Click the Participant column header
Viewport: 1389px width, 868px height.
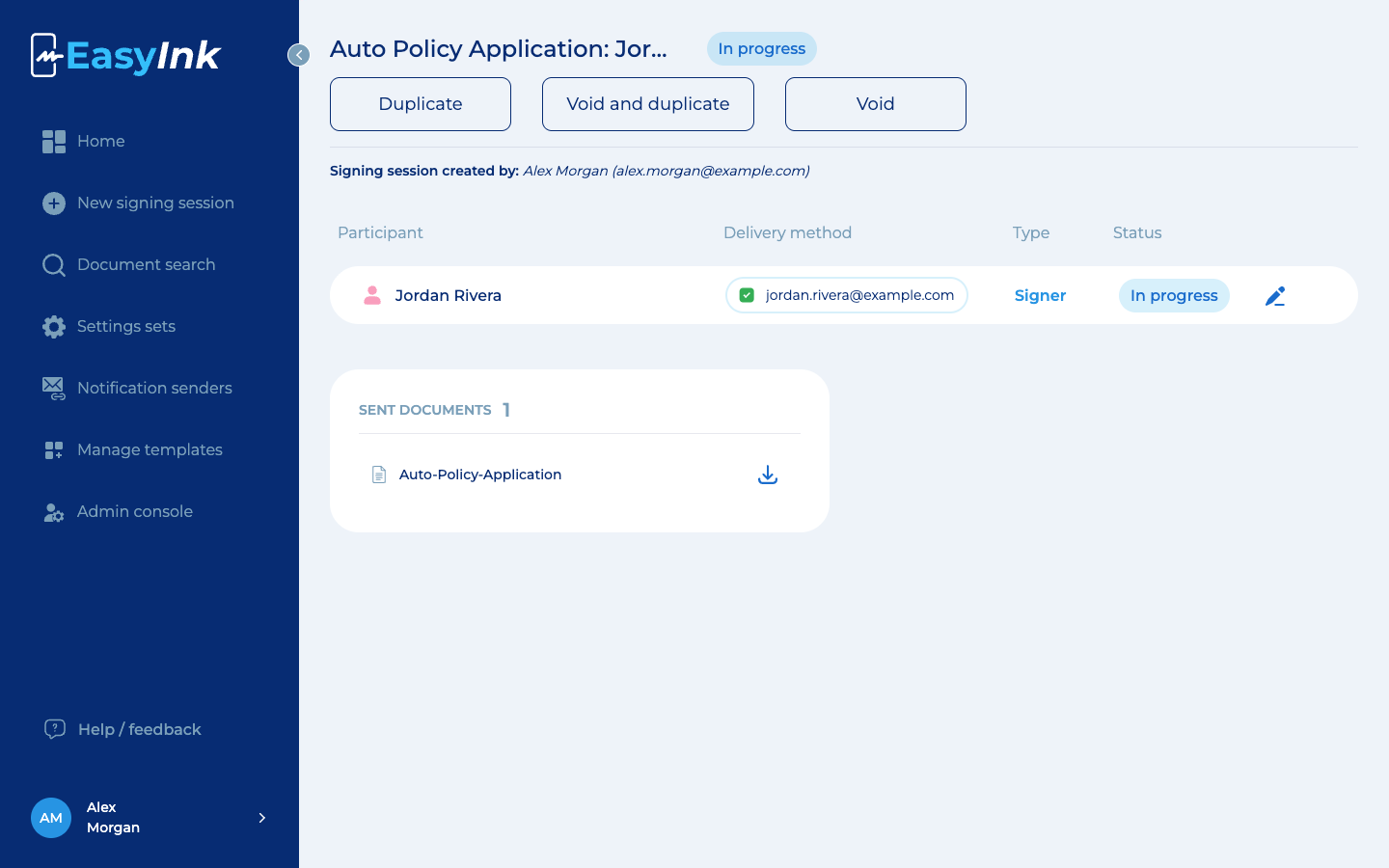[380, 232]
